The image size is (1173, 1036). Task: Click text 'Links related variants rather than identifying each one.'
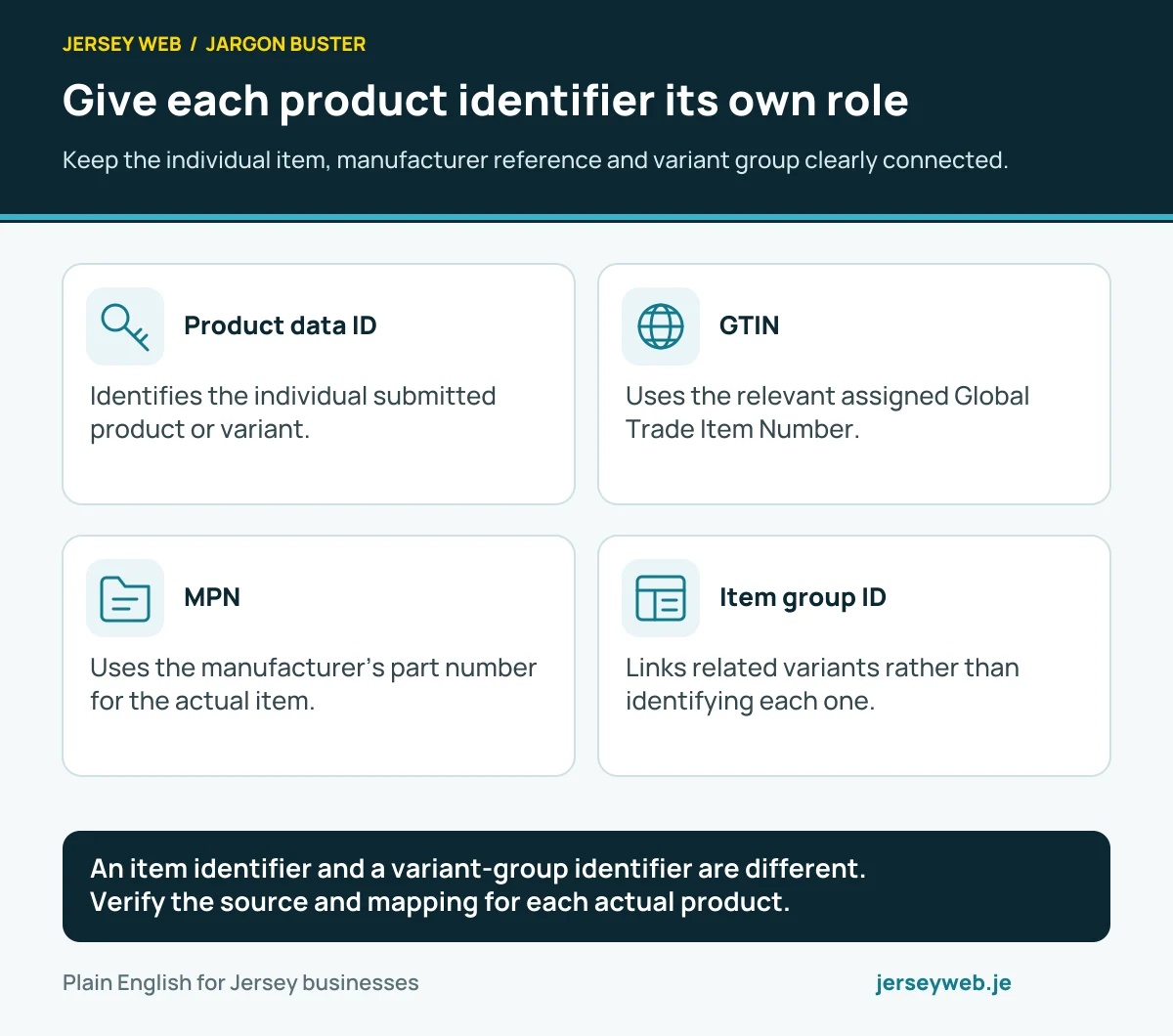[822, 684]
